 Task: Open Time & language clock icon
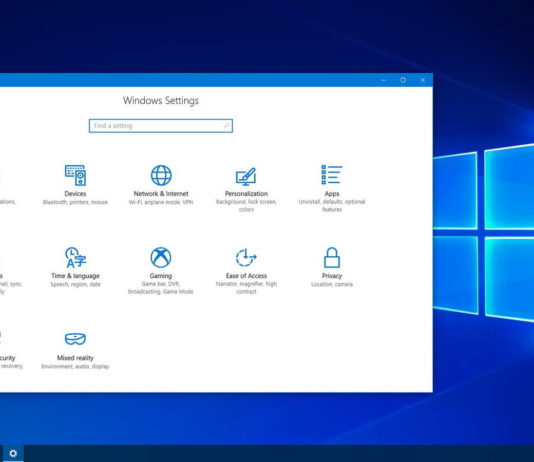coord(75,257)
